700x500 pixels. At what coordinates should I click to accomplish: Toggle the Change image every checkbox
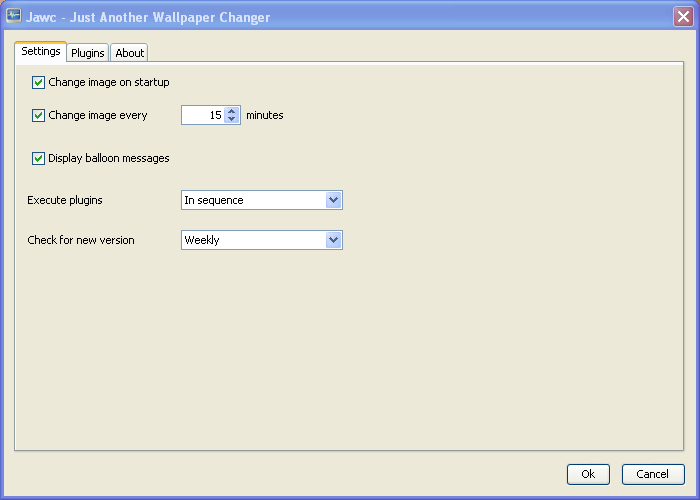tap(38, 115)
